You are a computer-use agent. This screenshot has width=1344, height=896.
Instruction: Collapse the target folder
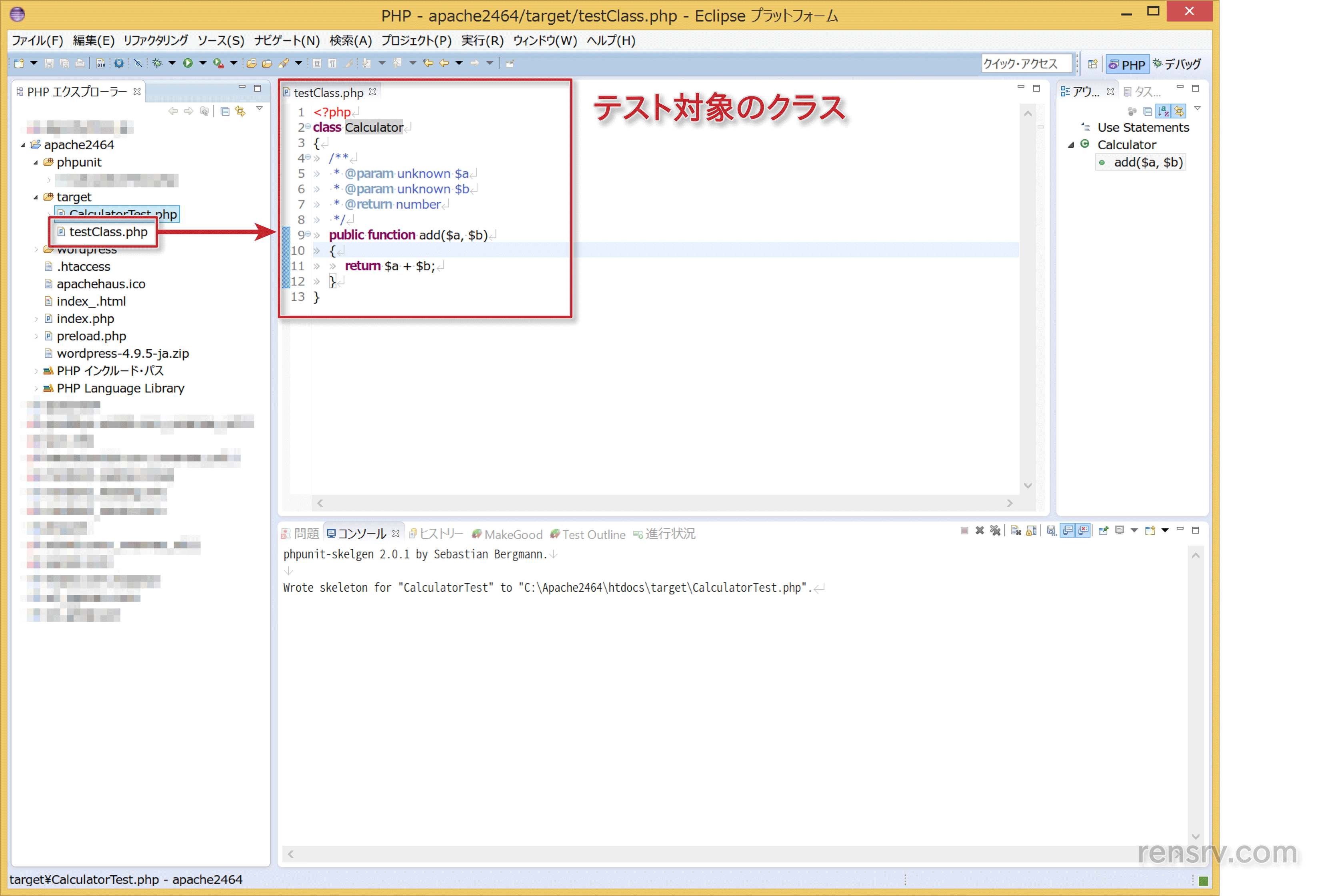coord(36,197)
